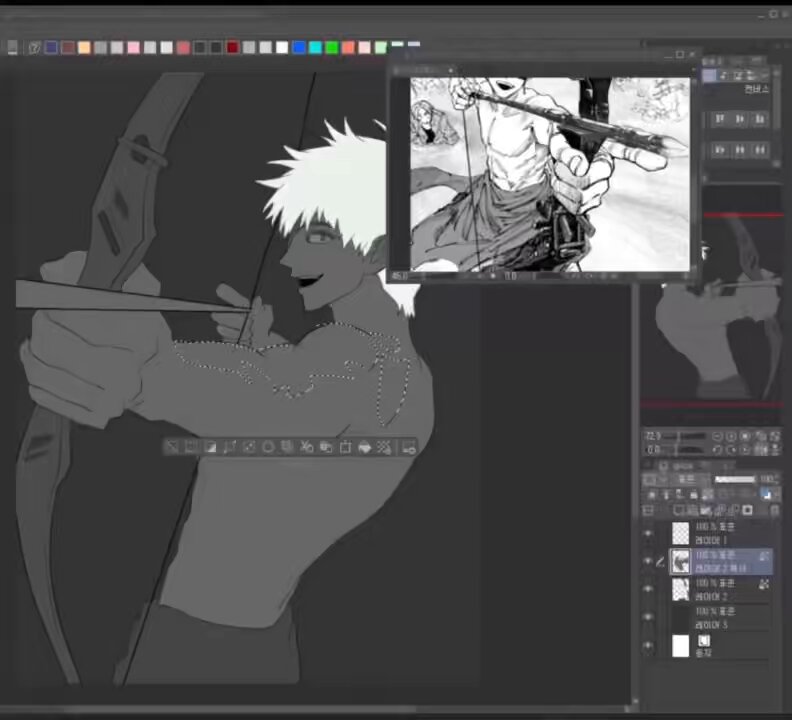This screenshot has height=720, width=792.
Task: Click Expand selected area launcher icon
Action: click(230, 447)
